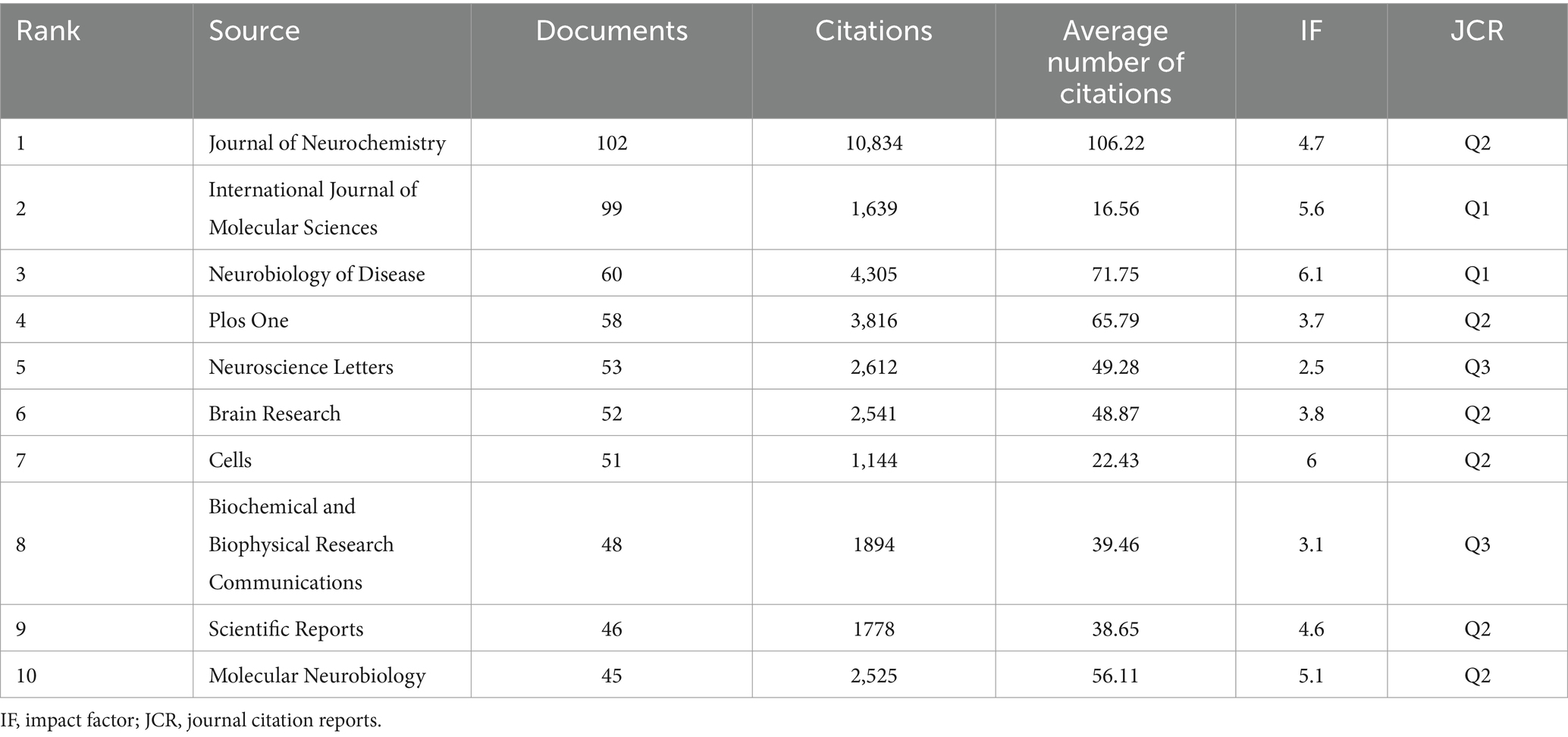The width and height of the screenshot is (1568, 737).
Task: Click citations value 4,305
Action: pos(873,274)
